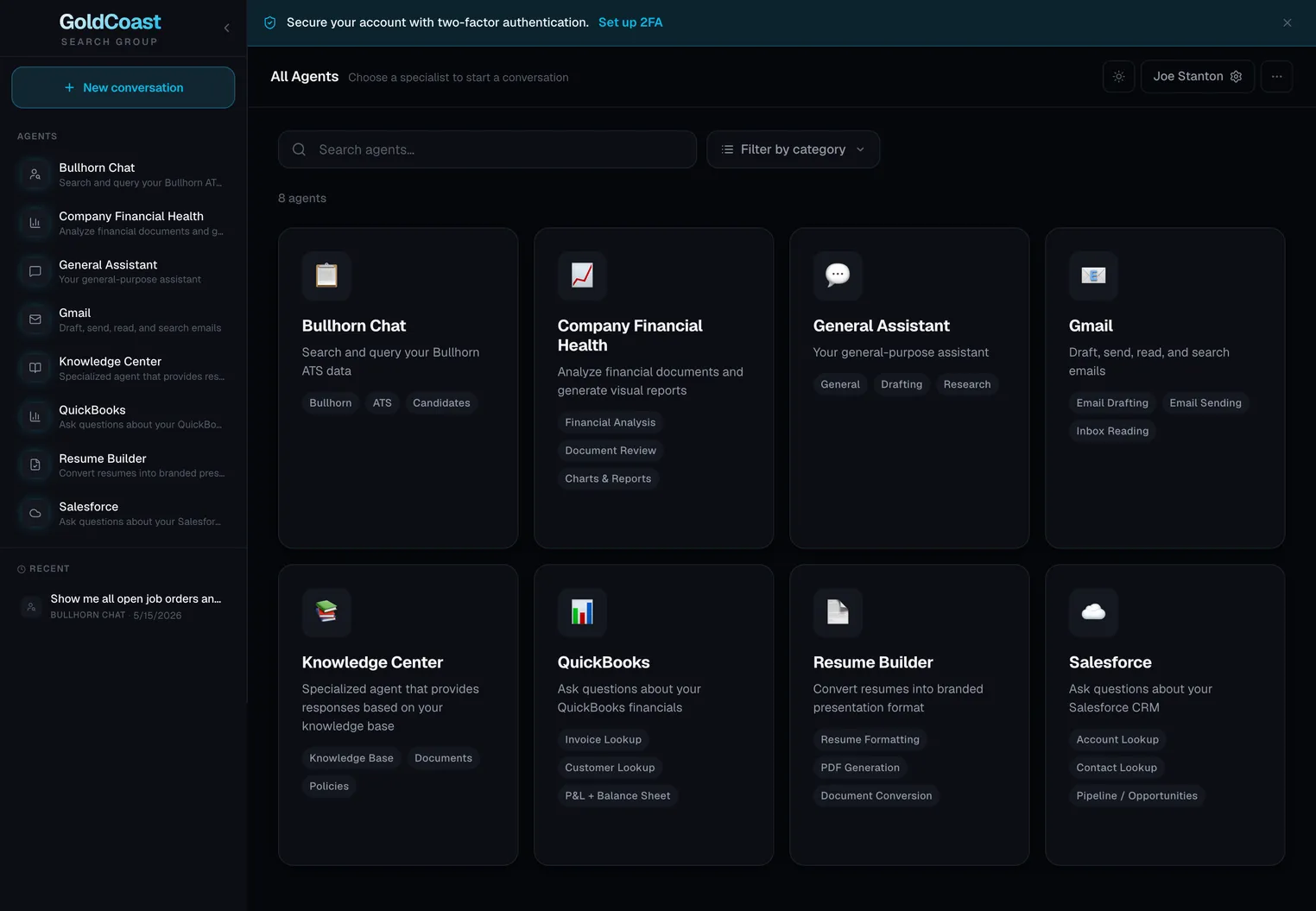The height and width of the screenshot is (911, 1316).
Task: Toggle light/dark theme sun icon
Action: click(1118, 77)
